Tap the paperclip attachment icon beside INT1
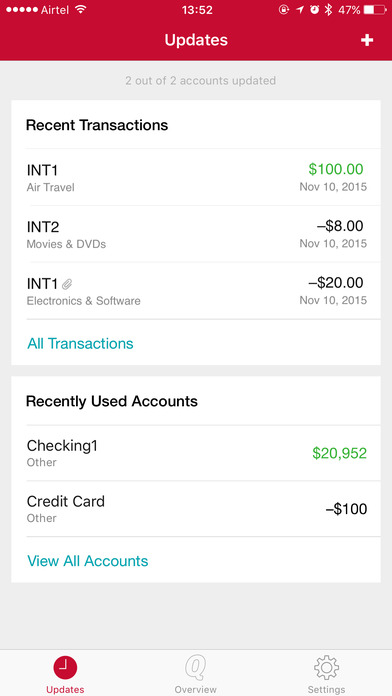The height and width of the screenshot is (696, 392). click(67, 283)
